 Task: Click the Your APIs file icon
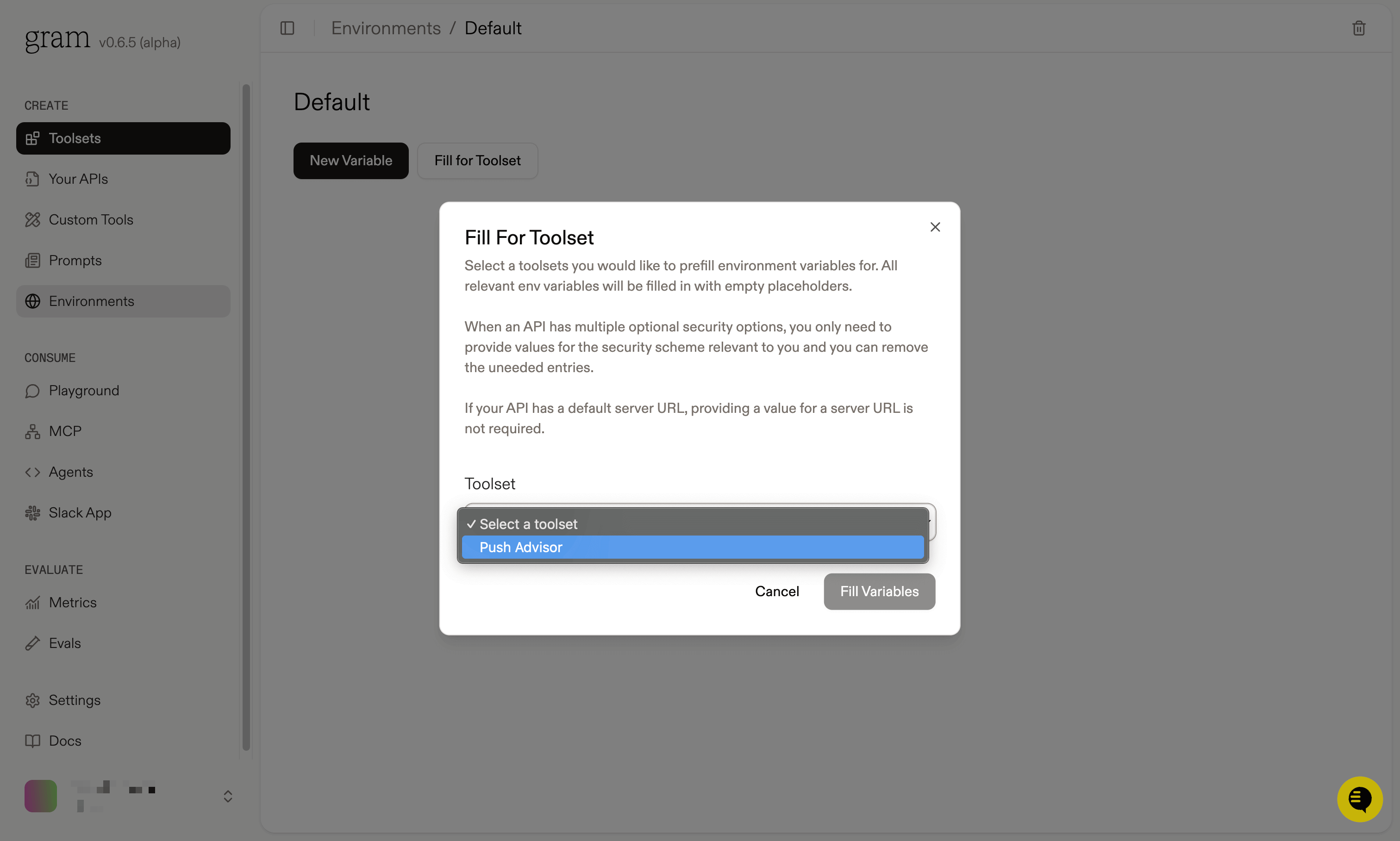(x=32, y=179)
